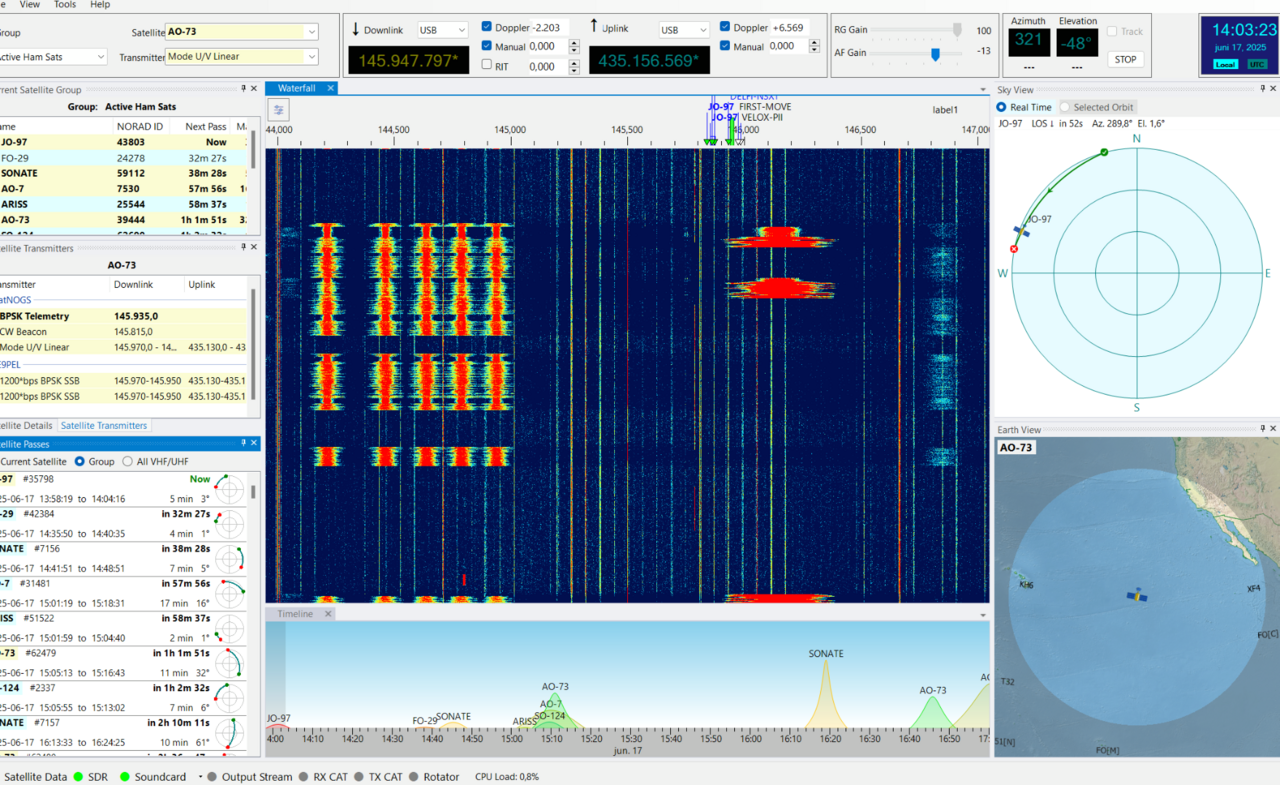Click the Soundcard status indicator

(126, 777)
